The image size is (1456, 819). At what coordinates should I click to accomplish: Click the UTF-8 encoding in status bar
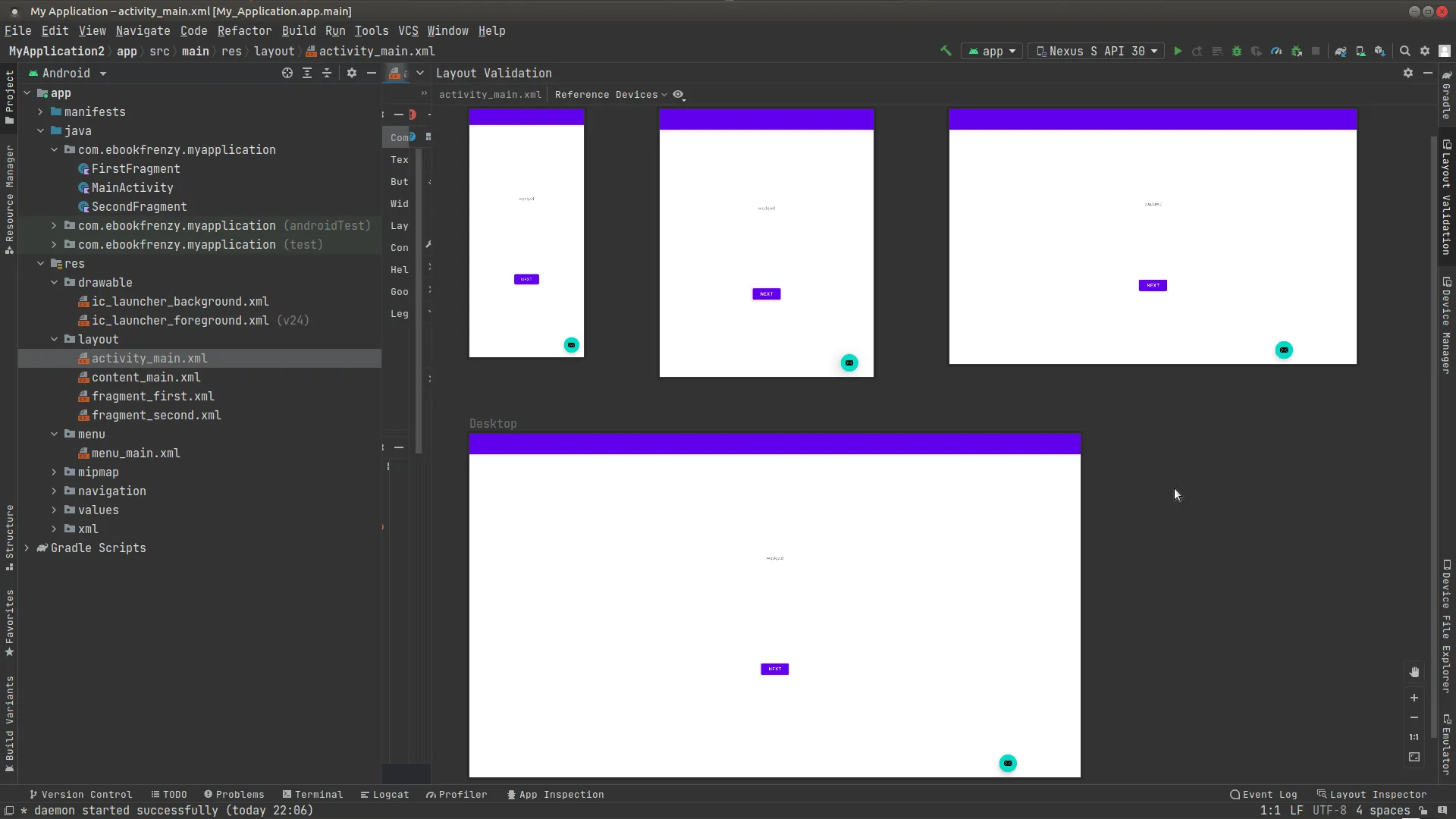tap(1329, 810)
